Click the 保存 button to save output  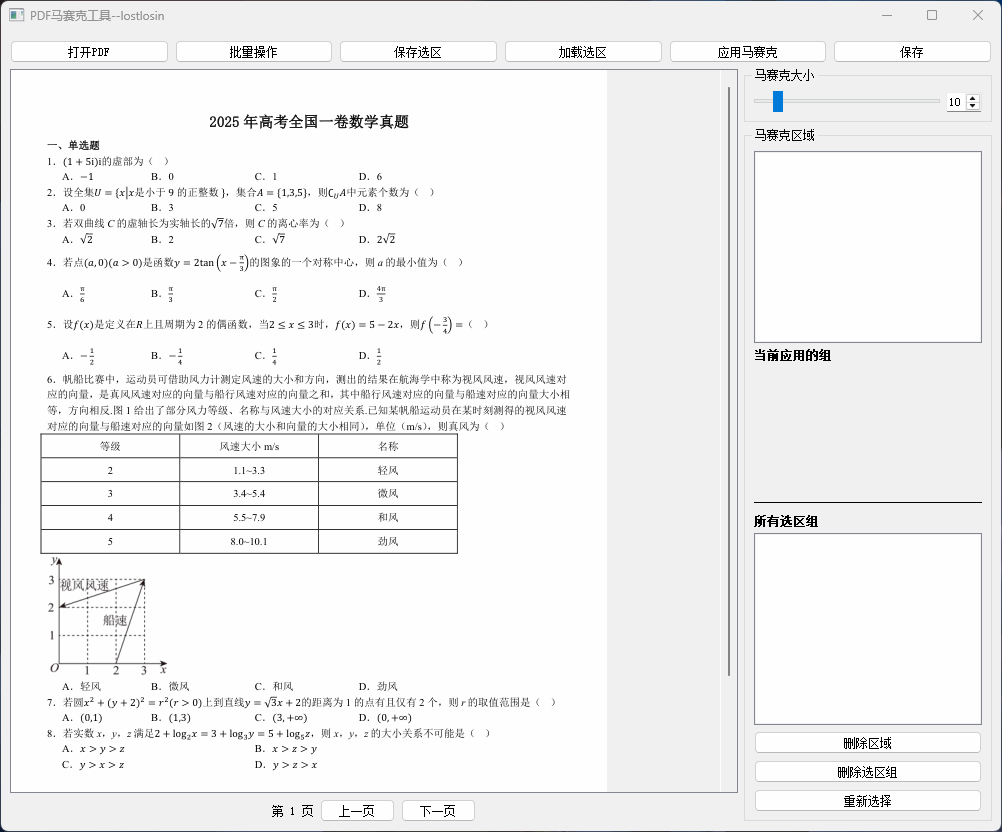[x=911, y=50]
